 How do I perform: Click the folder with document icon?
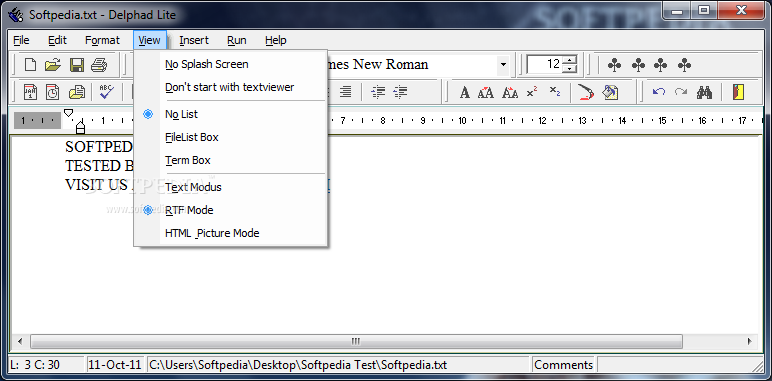(x=76, y=92)
